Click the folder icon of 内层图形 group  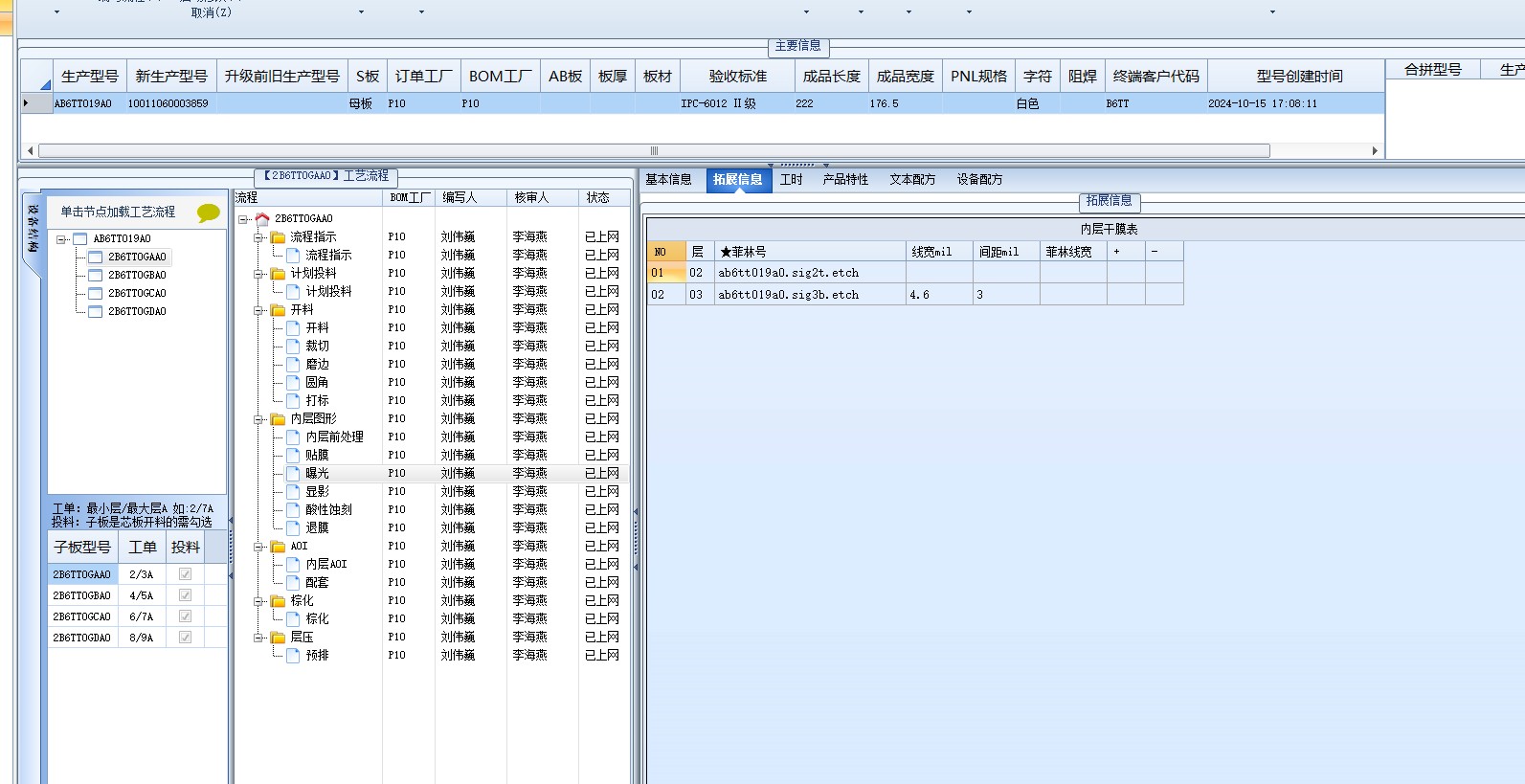278,418
